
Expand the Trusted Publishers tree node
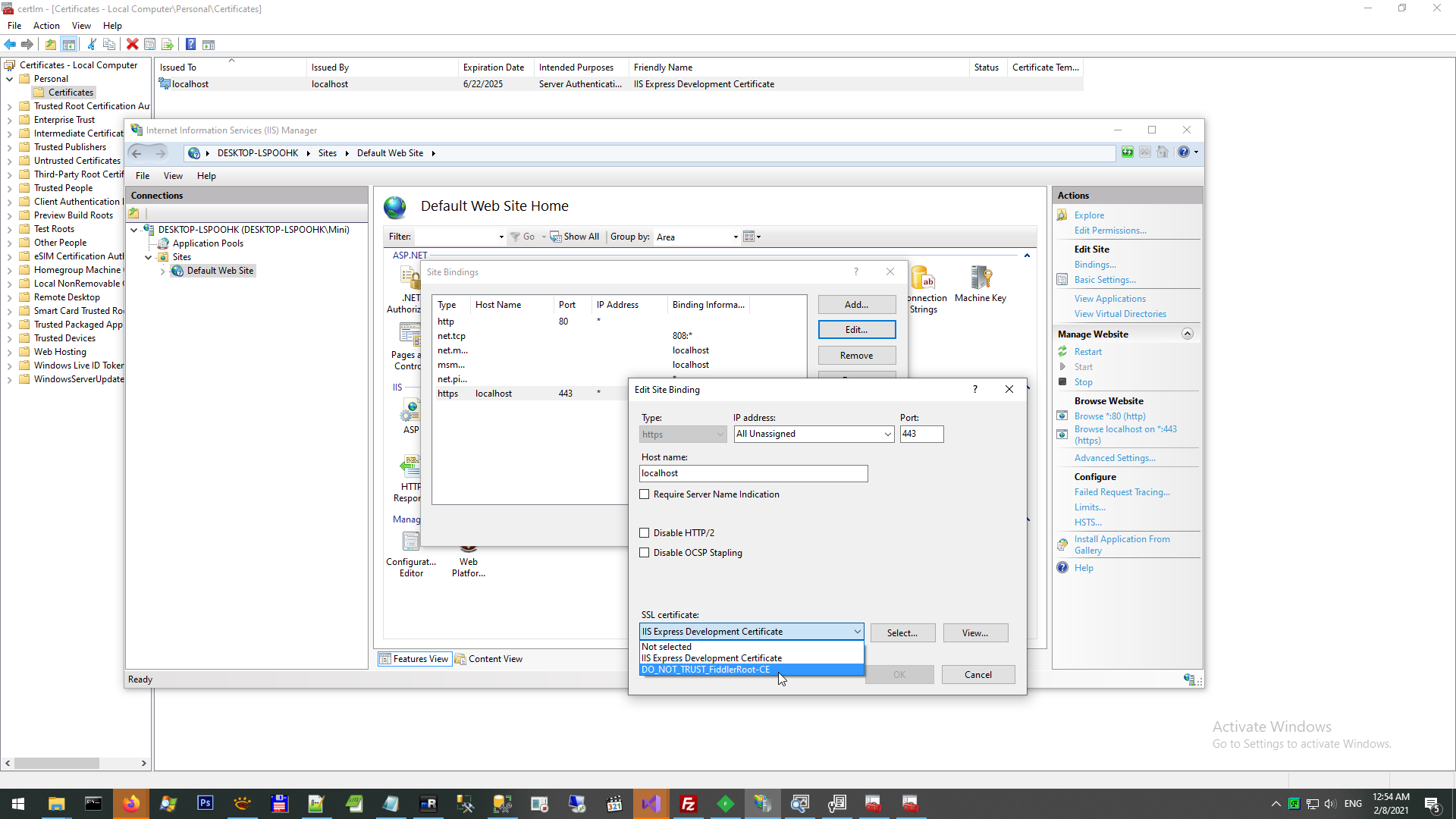point(10,147)
